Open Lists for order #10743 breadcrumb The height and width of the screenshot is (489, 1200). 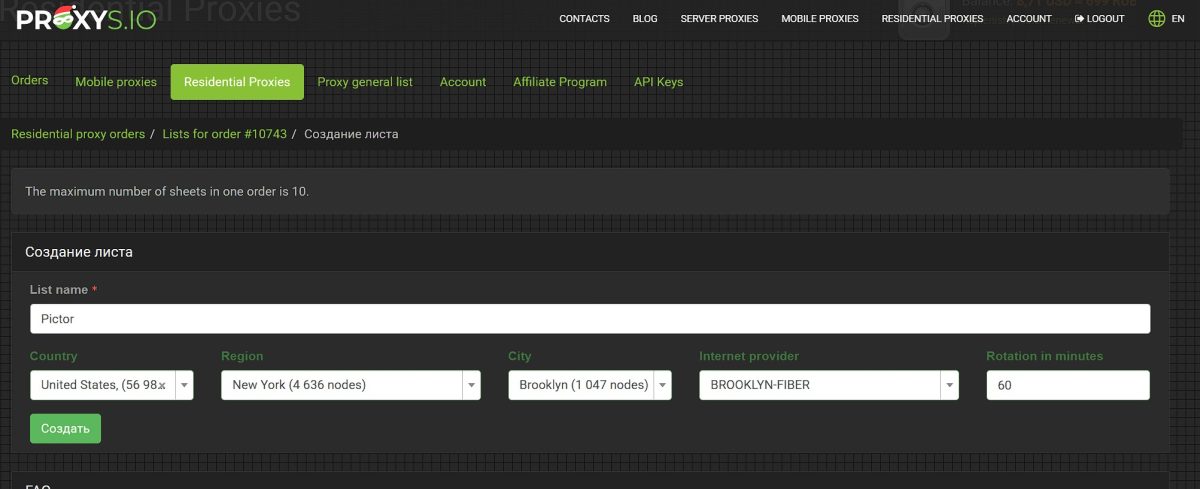[224, 134]
